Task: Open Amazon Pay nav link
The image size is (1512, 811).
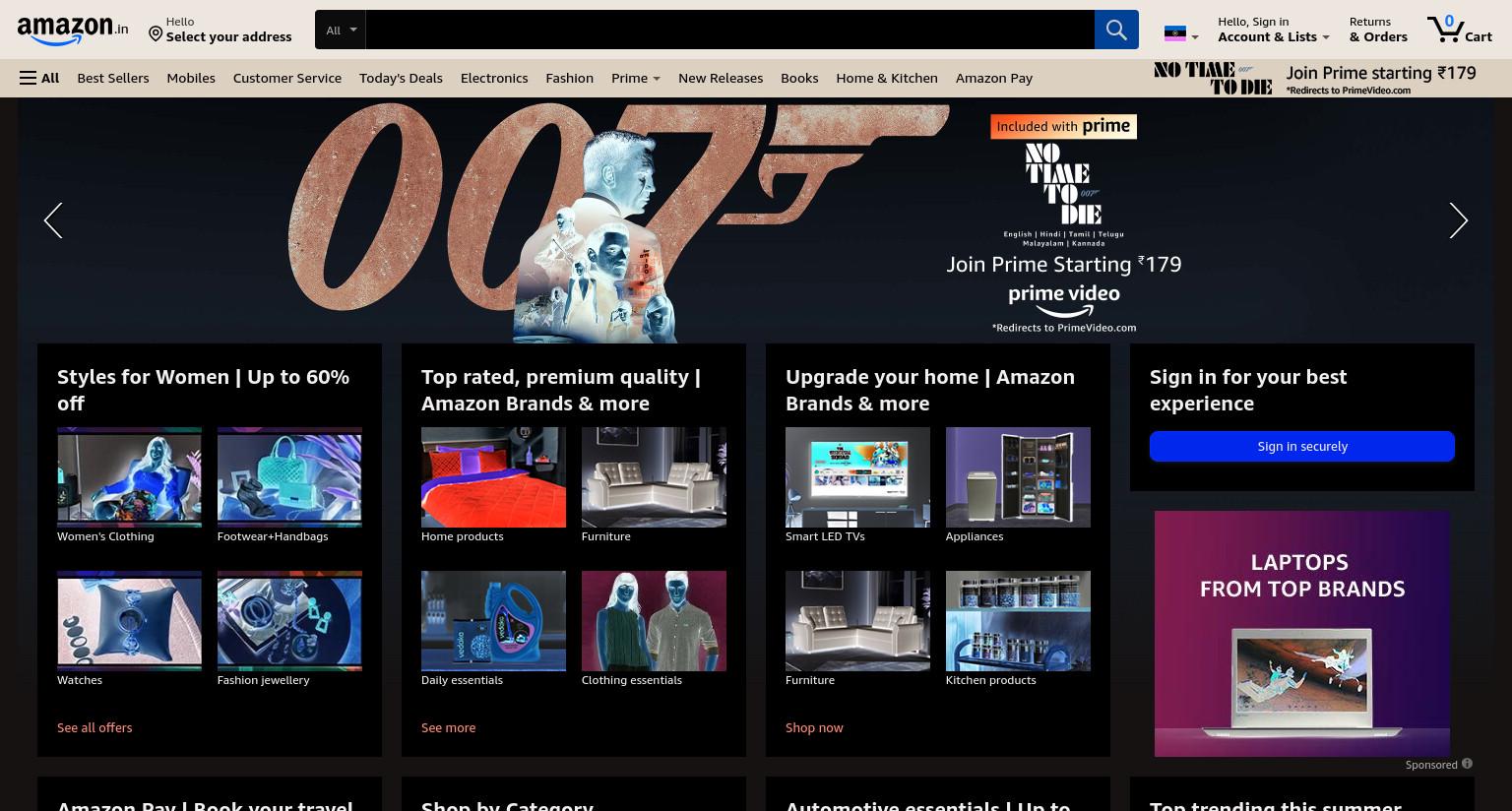Action: (994, 78)
